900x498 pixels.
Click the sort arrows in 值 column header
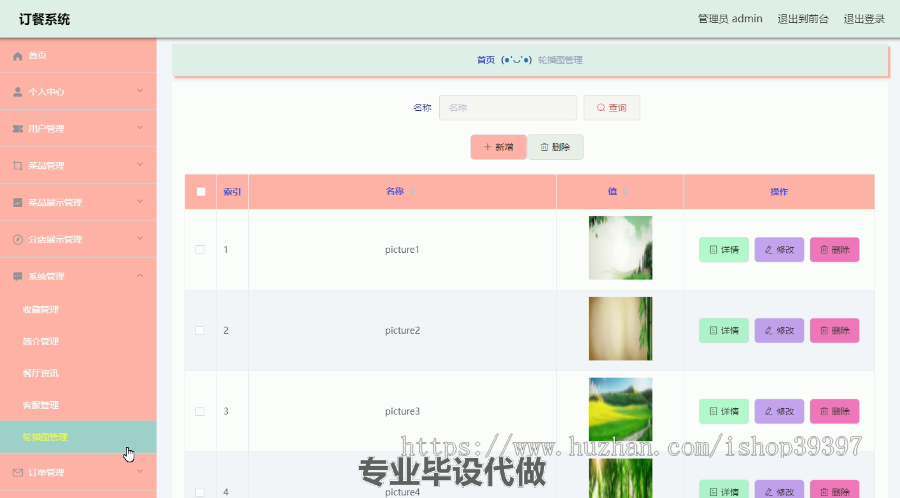point(625,191)
